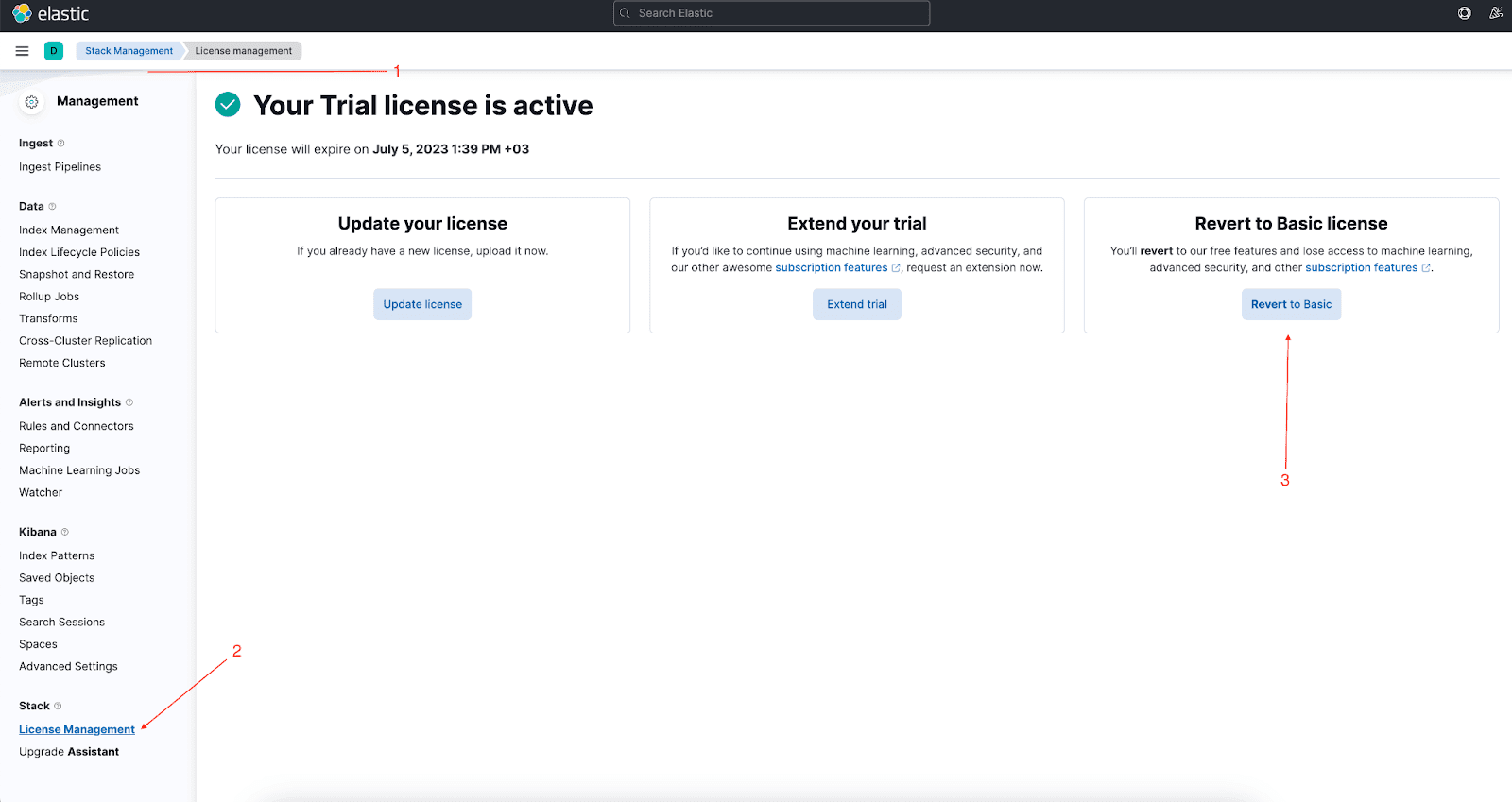
Task: Open Transforms
Action: pyautogui.click(x=48, y=319)
